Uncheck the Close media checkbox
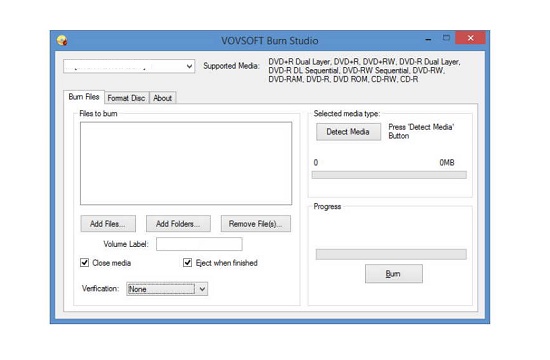 (85, 263)
